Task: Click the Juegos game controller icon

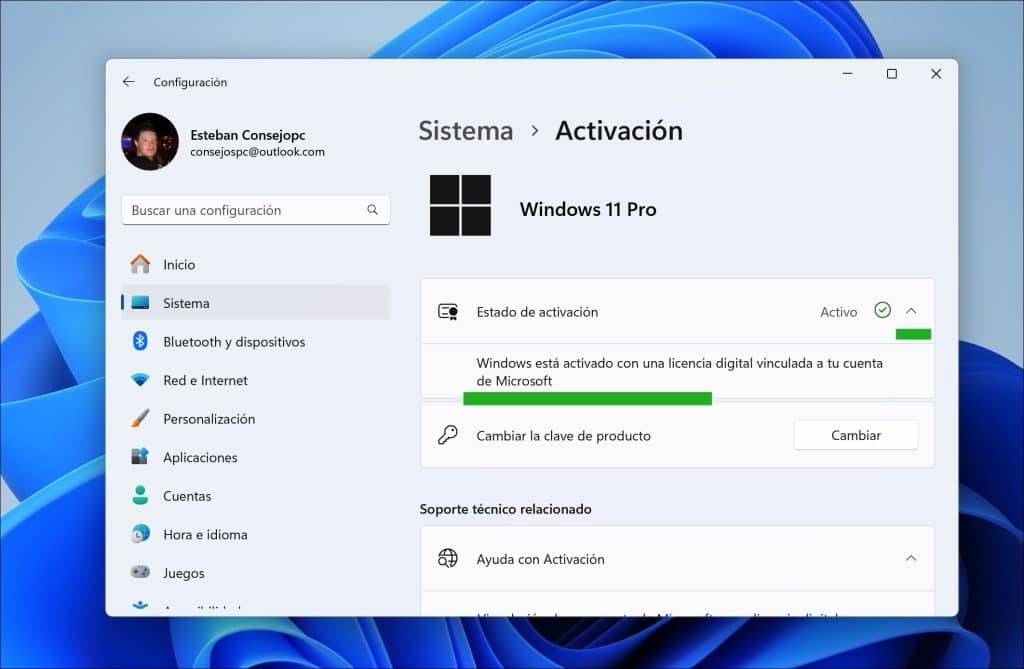Action: tap(140, 572)
